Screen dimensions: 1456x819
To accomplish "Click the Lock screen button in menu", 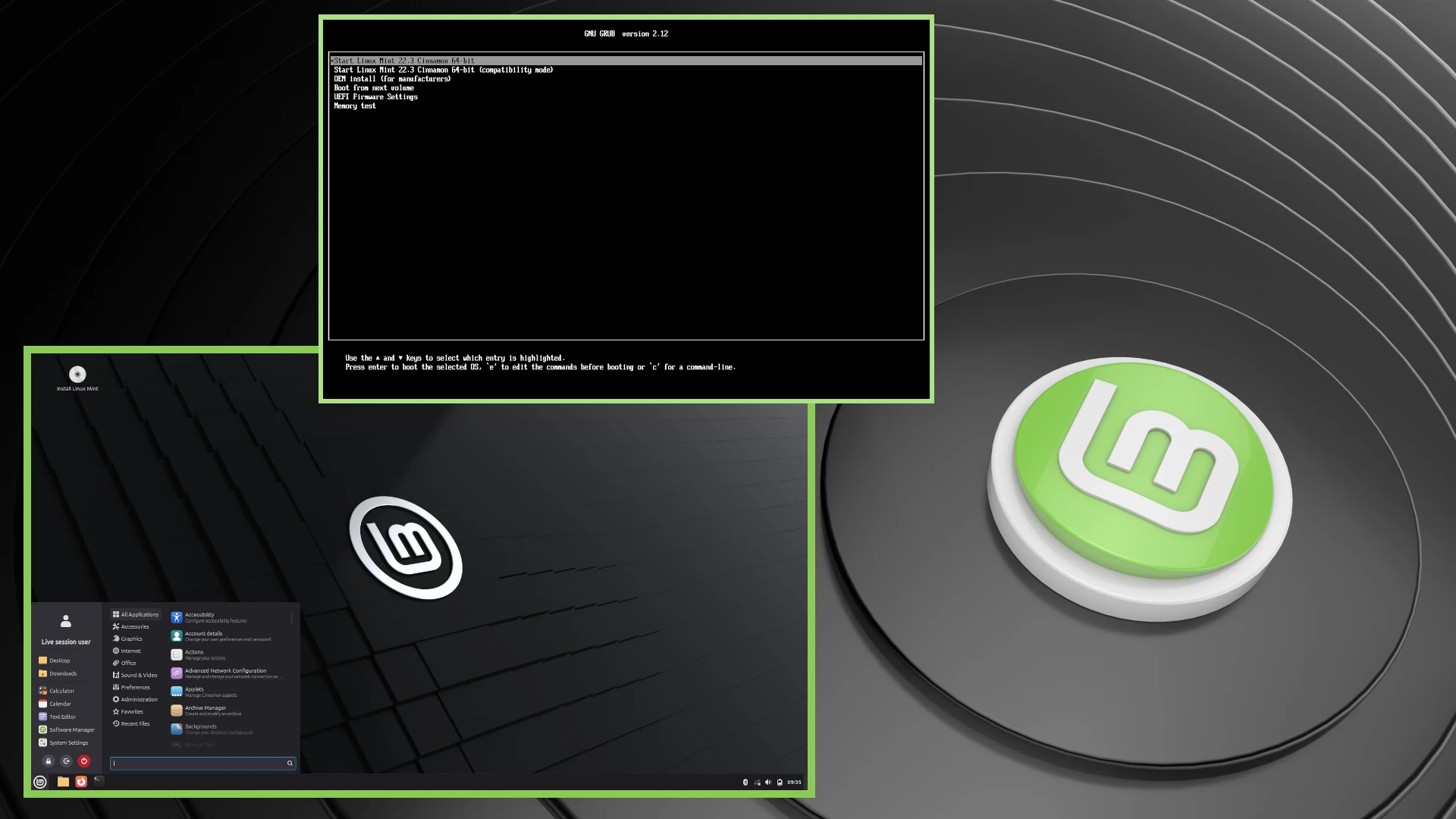I will (49, 761).
